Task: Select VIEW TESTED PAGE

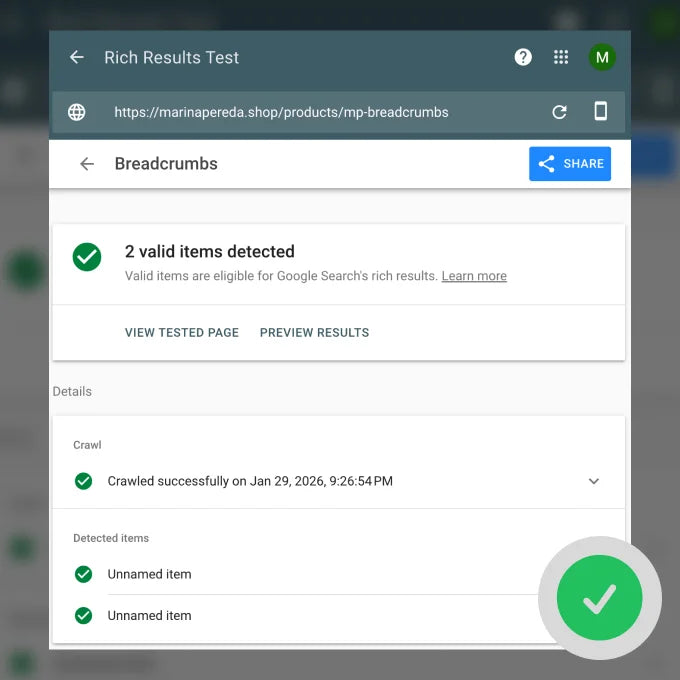Action: 182,333
